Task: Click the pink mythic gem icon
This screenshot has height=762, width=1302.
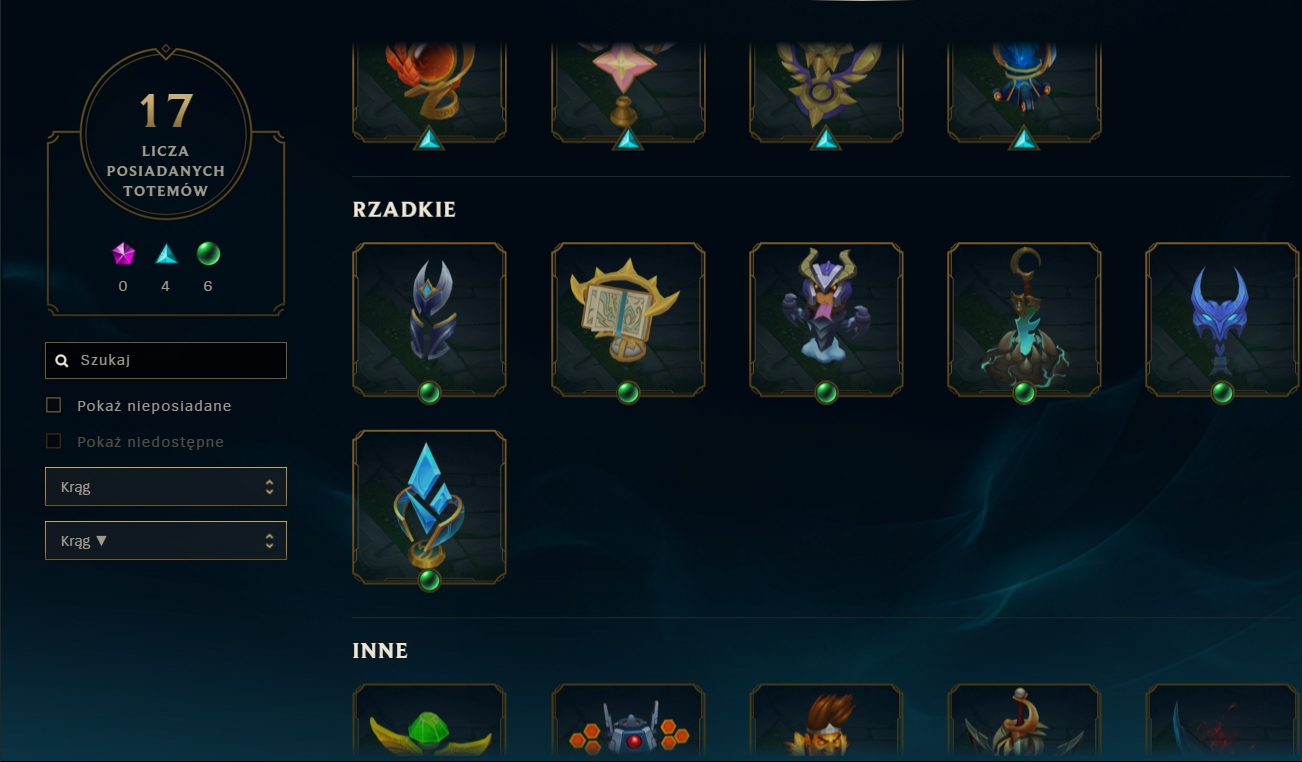Action: (x=123, y=254)
